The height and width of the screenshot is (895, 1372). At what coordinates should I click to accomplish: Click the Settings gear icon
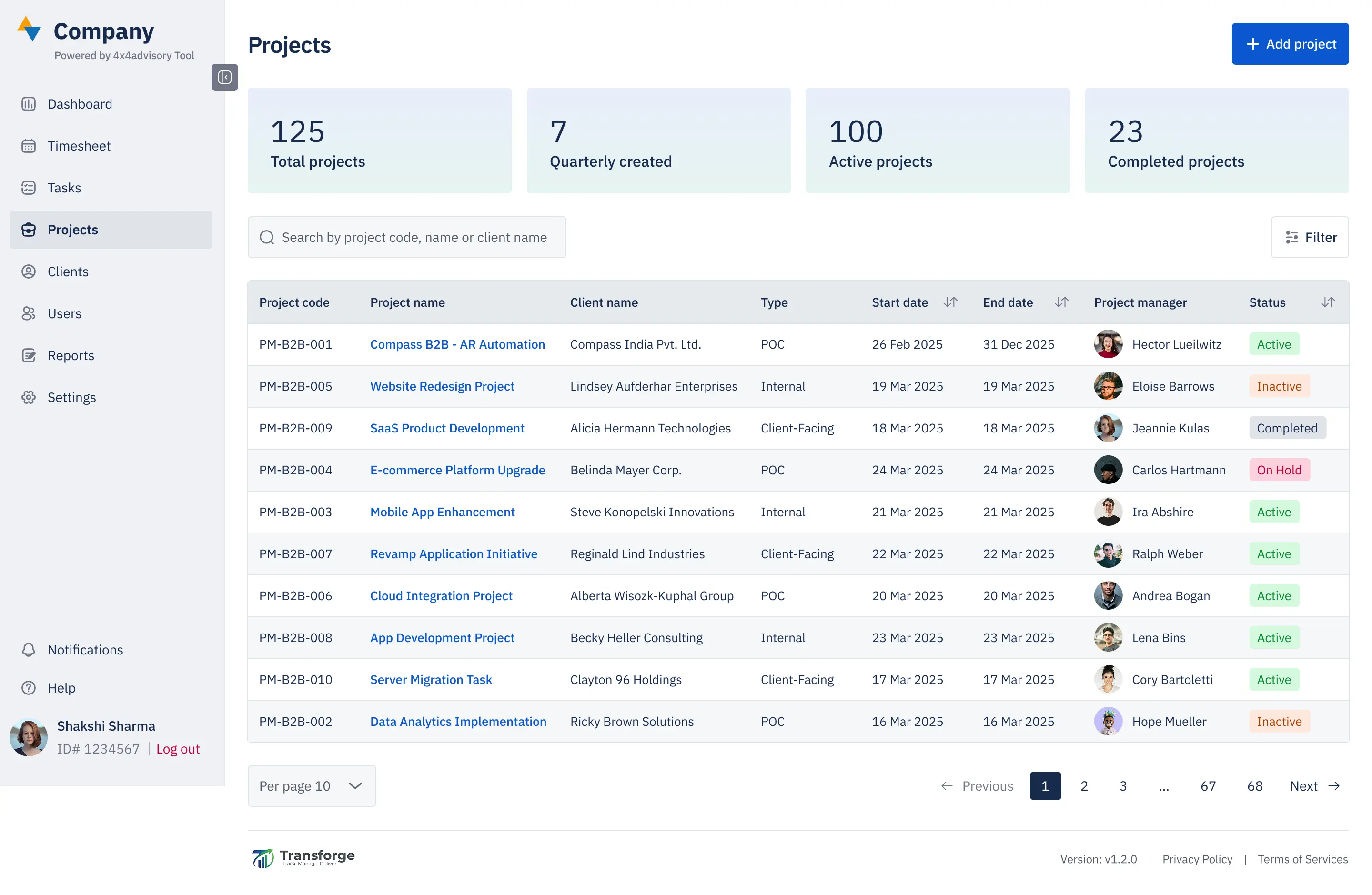29,397
